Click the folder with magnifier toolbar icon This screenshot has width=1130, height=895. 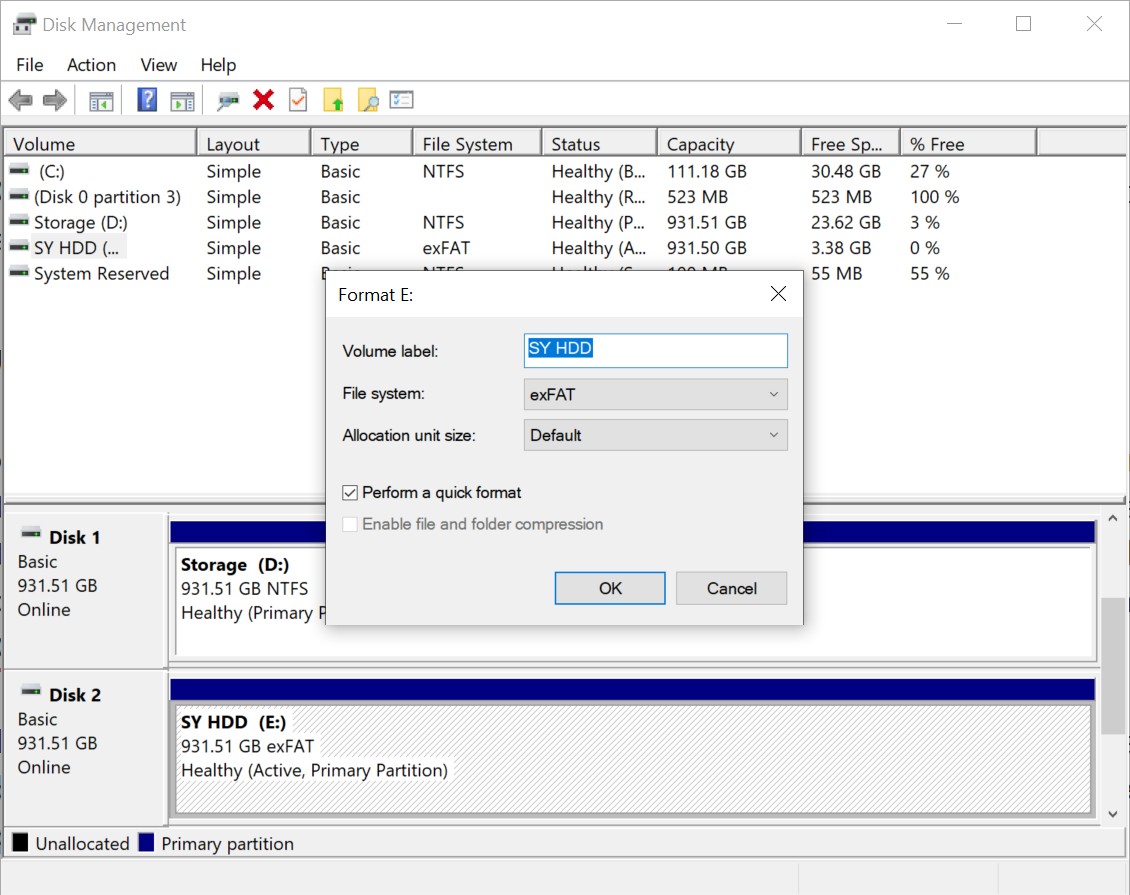(367, 100)
